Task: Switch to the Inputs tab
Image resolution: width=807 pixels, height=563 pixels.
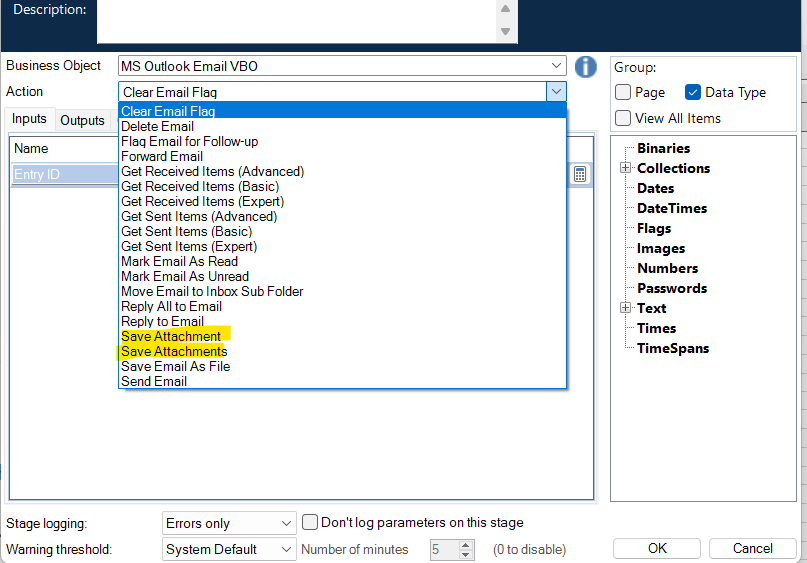Action: point(29,119)
